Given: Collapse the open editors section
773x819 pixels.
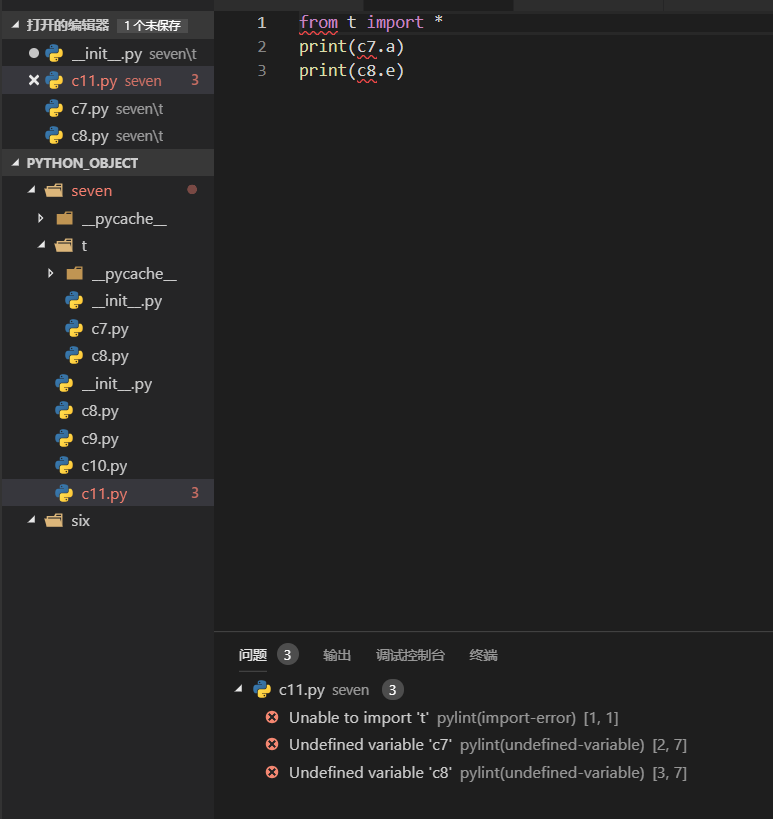Looking at the screenshot, I should coord(16,25).
